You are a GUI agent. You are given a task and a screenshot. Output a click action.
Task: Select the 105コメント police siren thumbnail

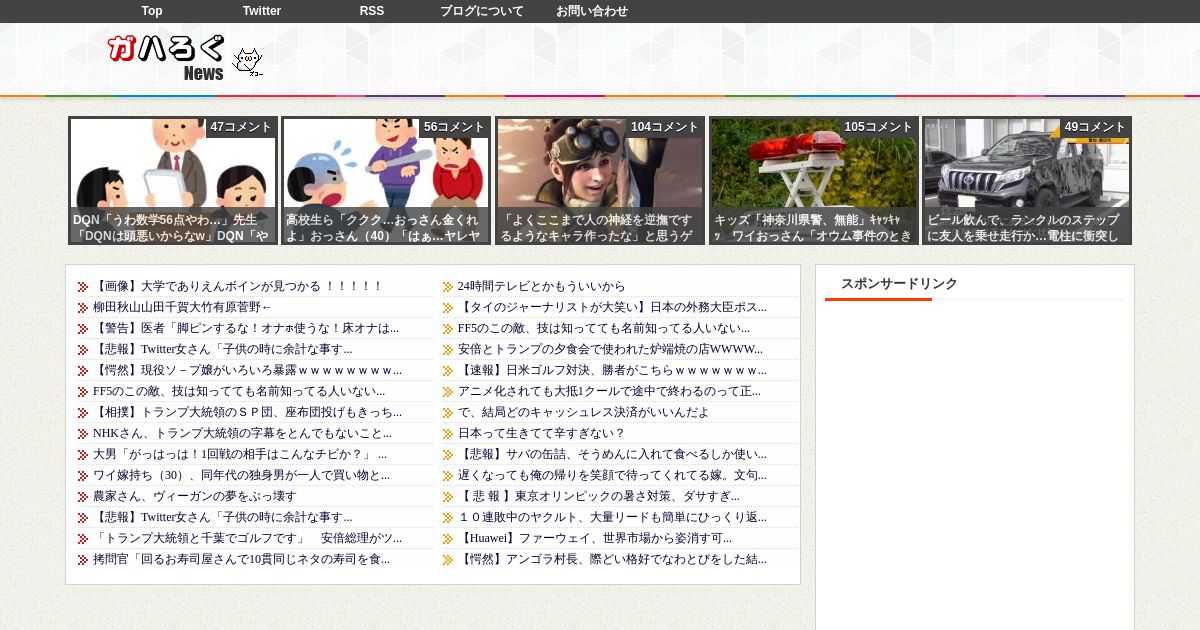click(x=813, y=180)
